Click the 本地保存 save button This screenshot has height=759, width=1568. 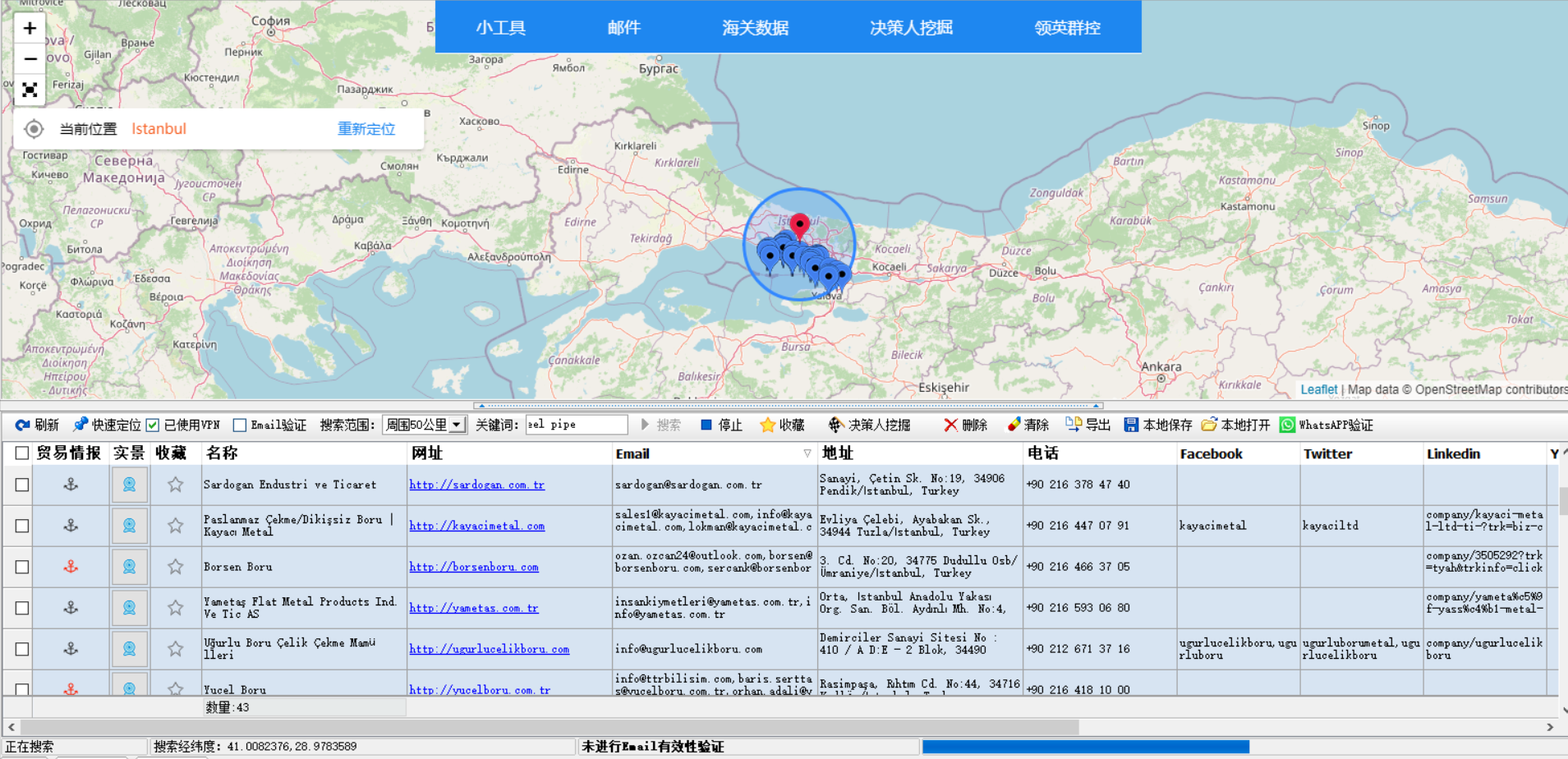click(1158, 425)
